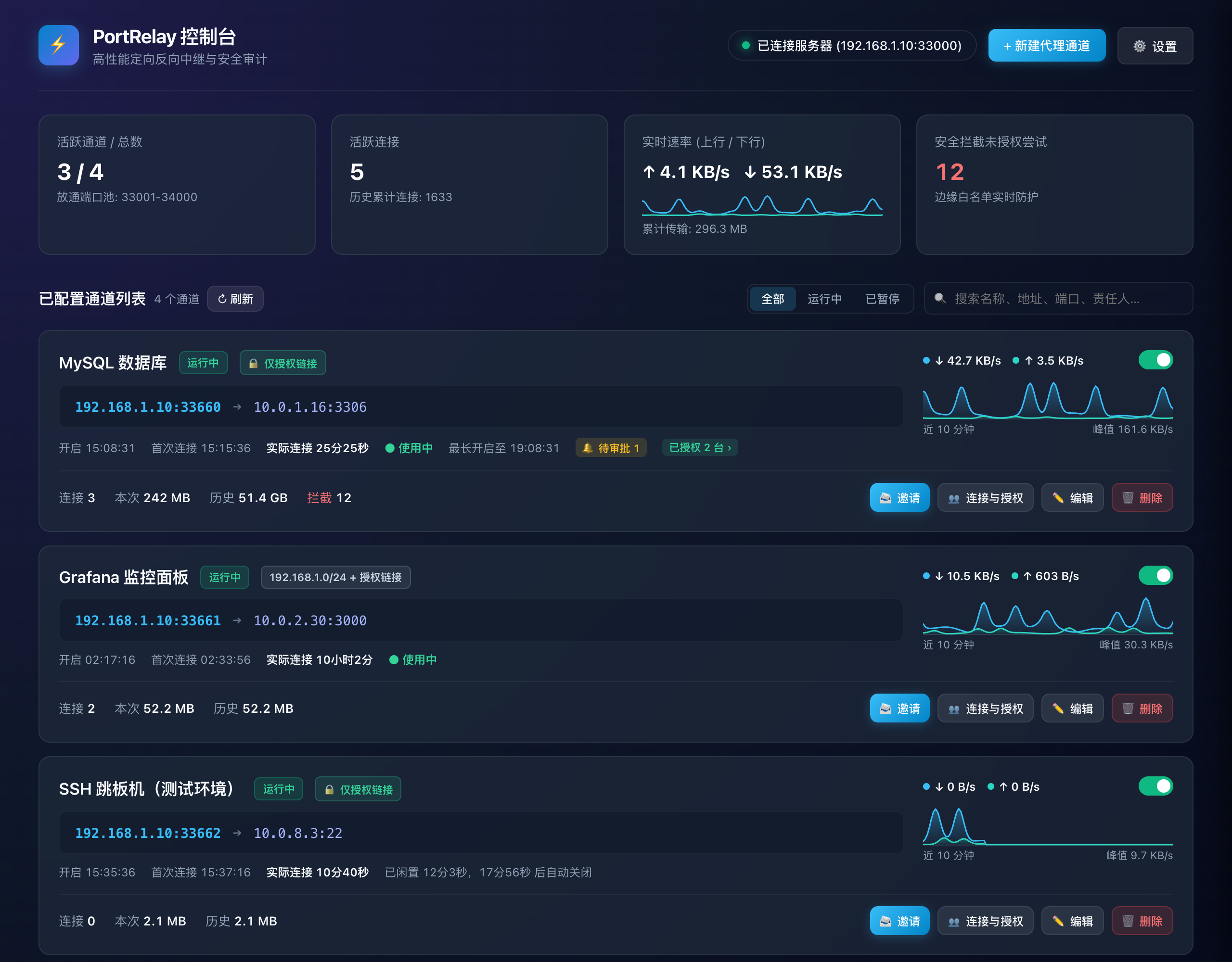Click the arrow between MySQL source and target addresses
Image resolution: width=1232 pixels, height=962 pixels.
coord(237,407)
